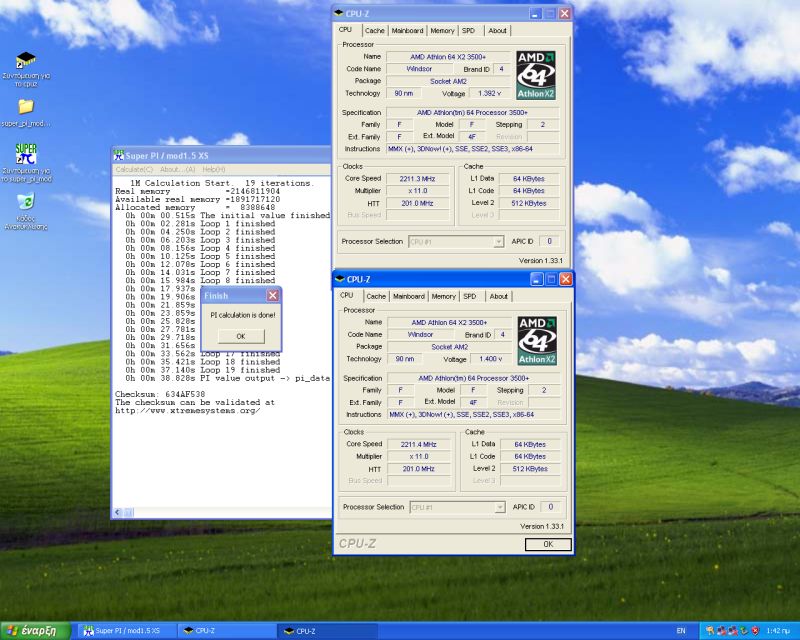Switch to Mainboard tab in front CPU-Z window

pos(409,297)
